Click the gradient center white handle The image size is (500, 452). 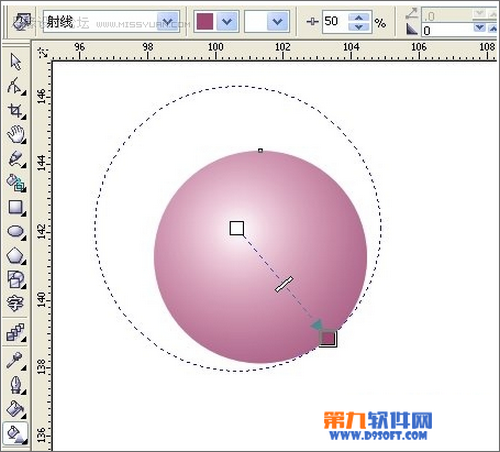point(237,229)
